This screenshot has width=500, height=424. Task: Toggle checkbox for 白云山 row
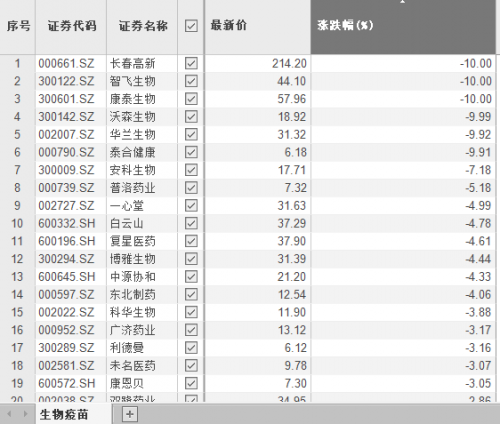point(191,223)
